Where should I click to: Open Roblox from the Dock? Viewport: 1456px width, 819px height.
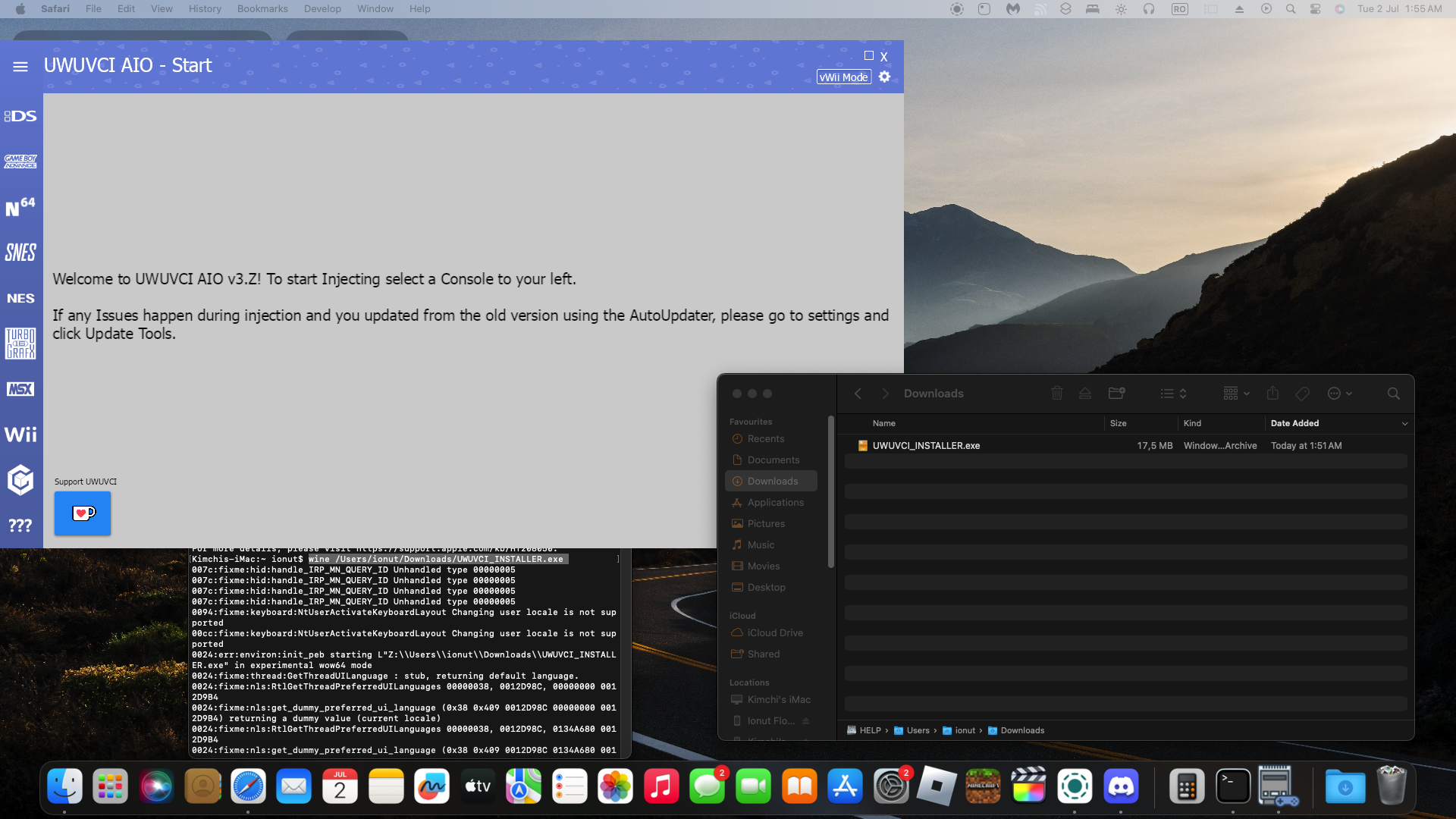pyautogui.click(x=937, y=786)
